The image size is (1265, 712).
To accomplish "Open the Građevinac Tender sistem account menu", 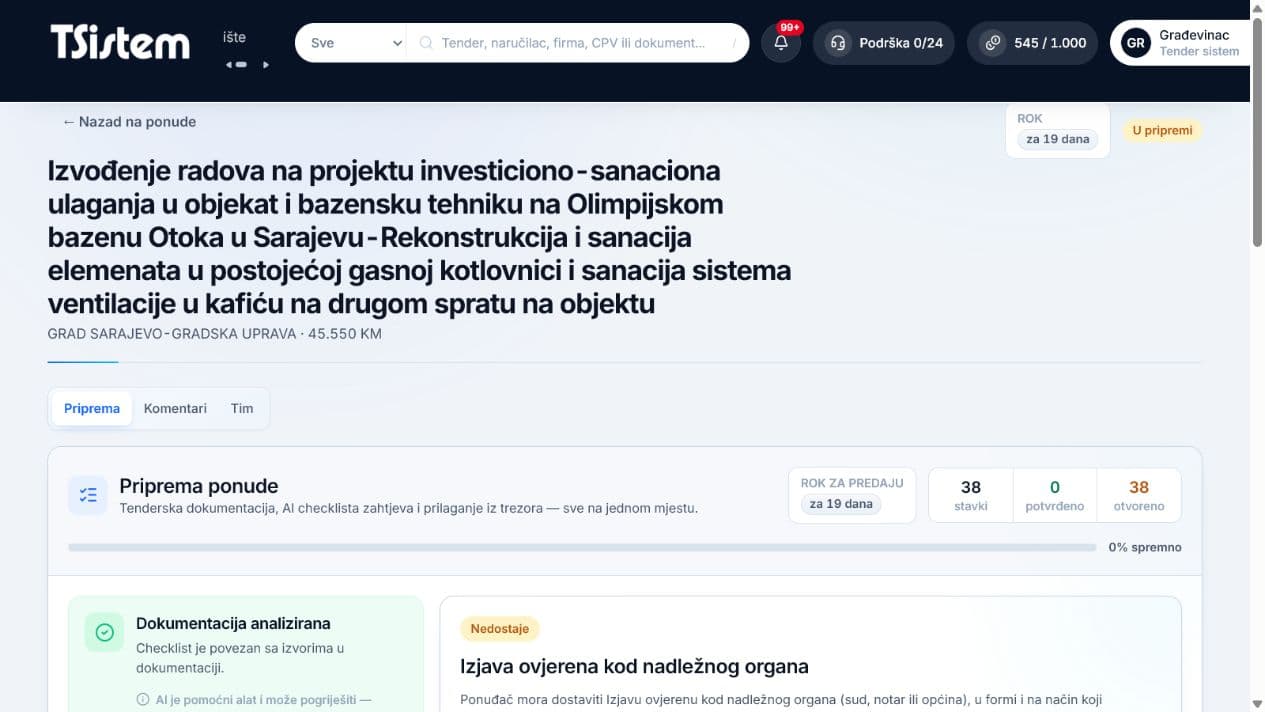I will click(1180, 43).
